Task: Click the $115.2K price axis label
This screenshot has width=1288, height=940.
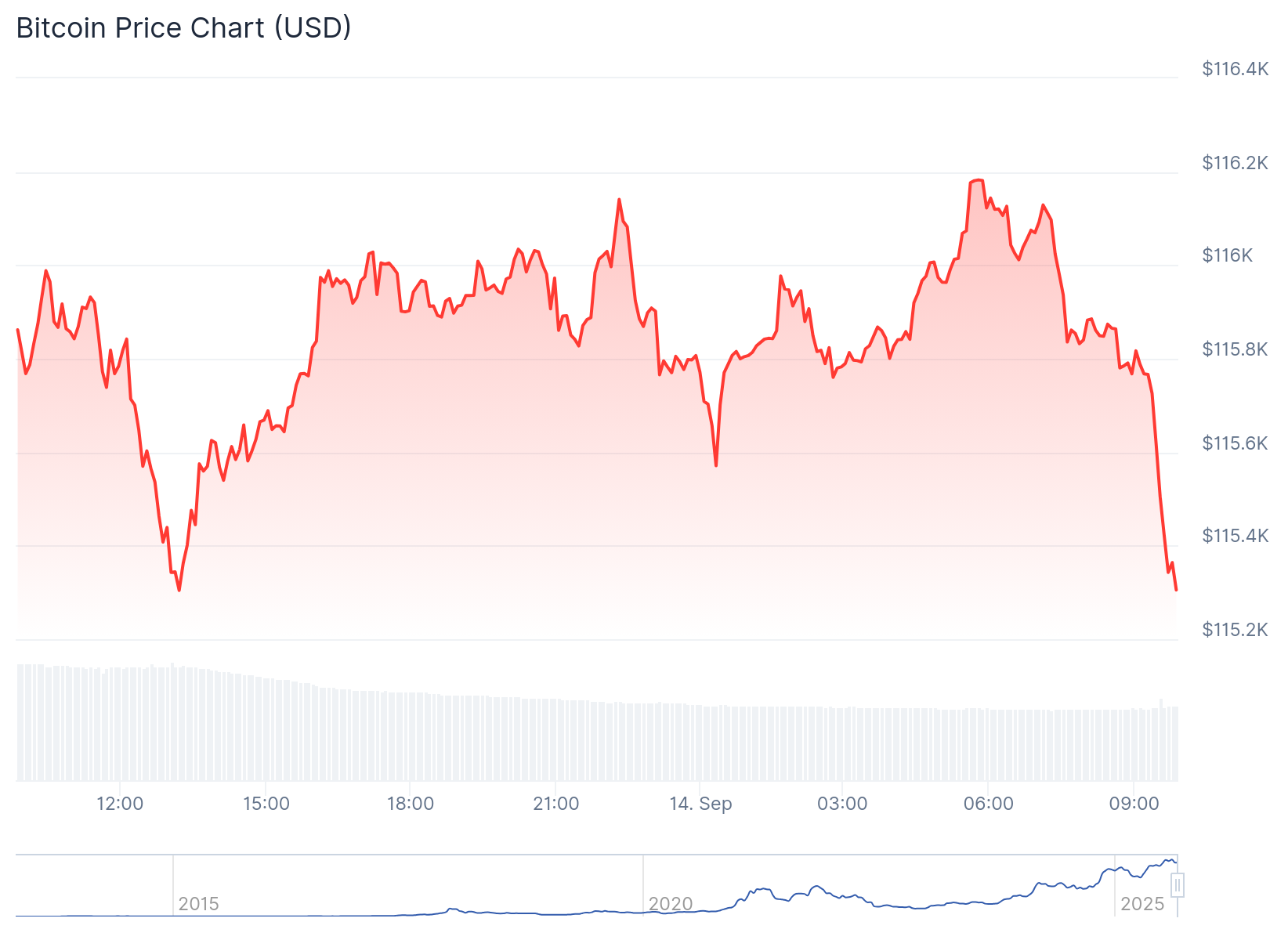Action: coord(1235,630)
